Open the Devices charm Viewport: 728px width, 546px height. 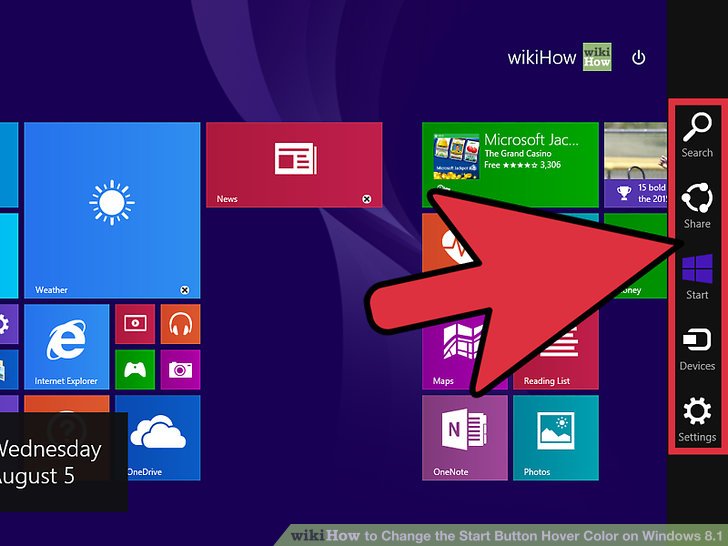point(697,348)
